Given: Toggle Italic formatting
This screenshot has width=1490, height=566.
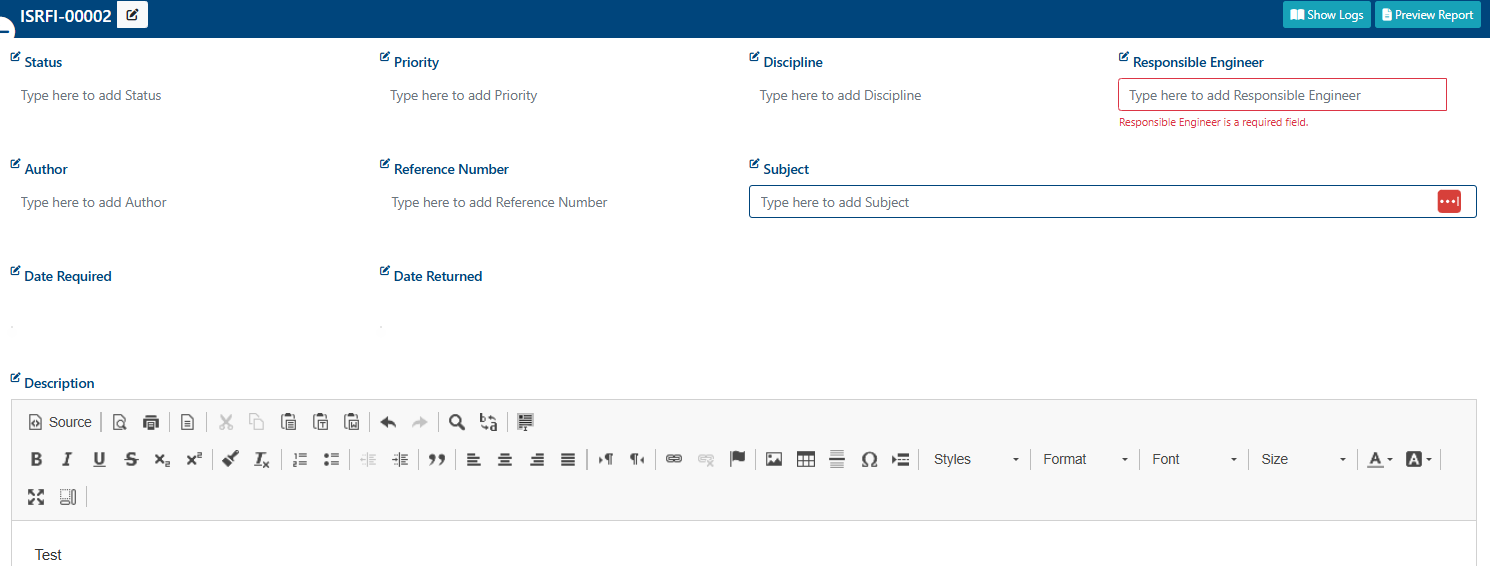Looking at the screenshot, I should tap(67, 459).
